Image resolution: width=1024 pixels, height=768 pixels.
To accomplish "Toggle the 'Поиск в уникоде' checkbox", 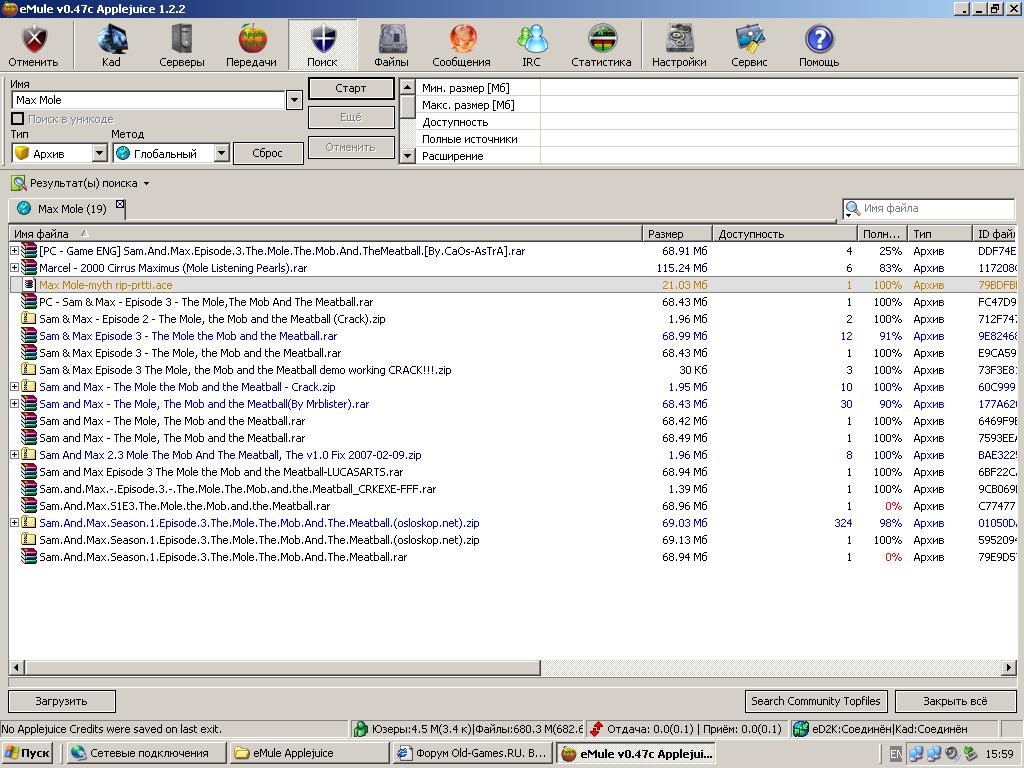I will [18, 119].
